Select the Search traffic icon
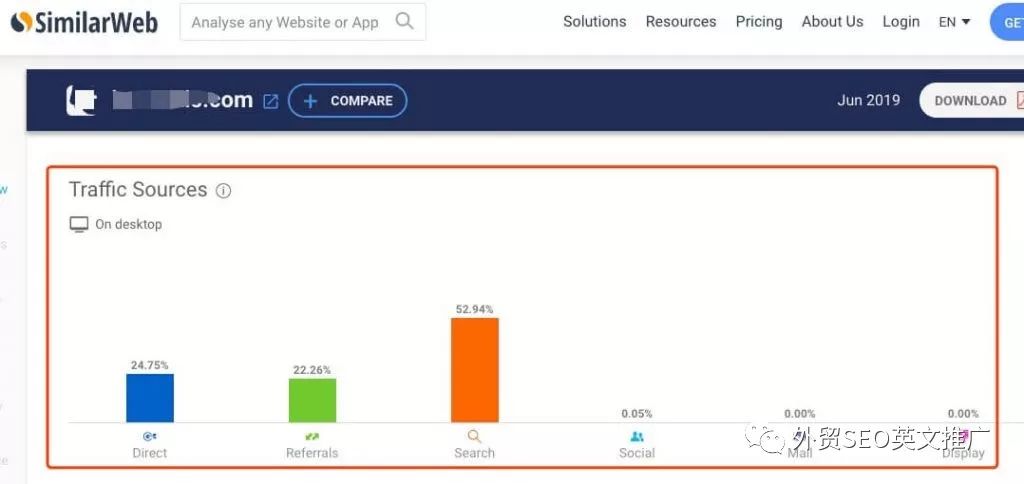Image resolution: width=1024 pixels, height=484 pixels. [x=475, y=436]
